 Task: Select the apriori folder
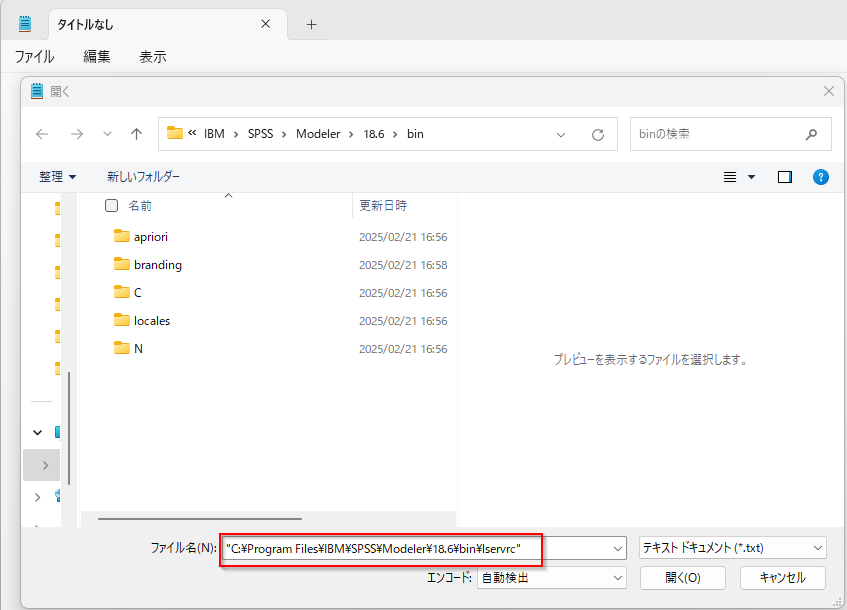pyautogui.click(x=151, y=237)
